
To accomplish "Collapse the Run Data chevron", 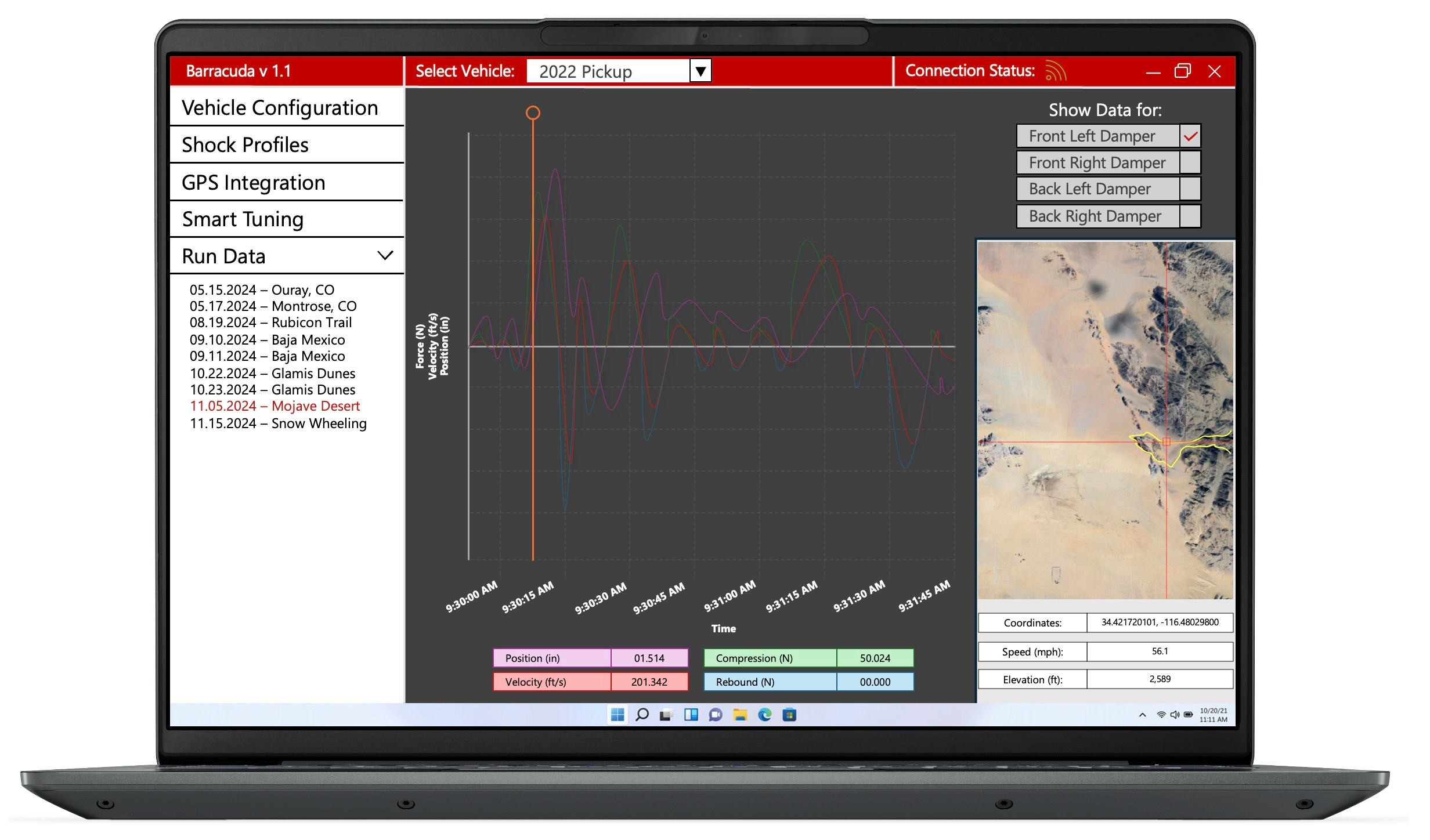I will pos(385,256).
